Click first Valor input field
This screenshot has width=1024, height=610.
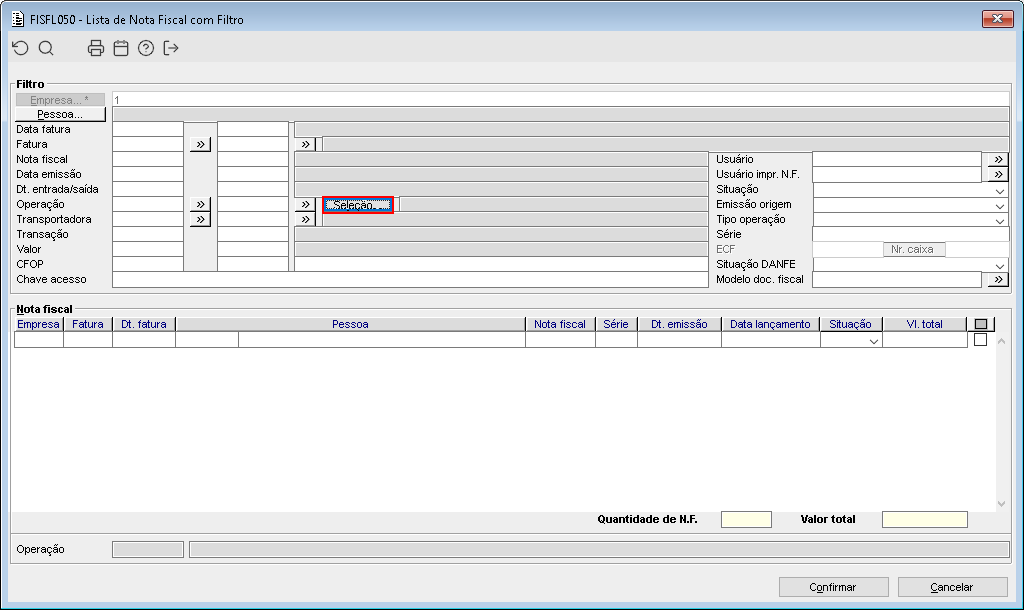point(148,249)
